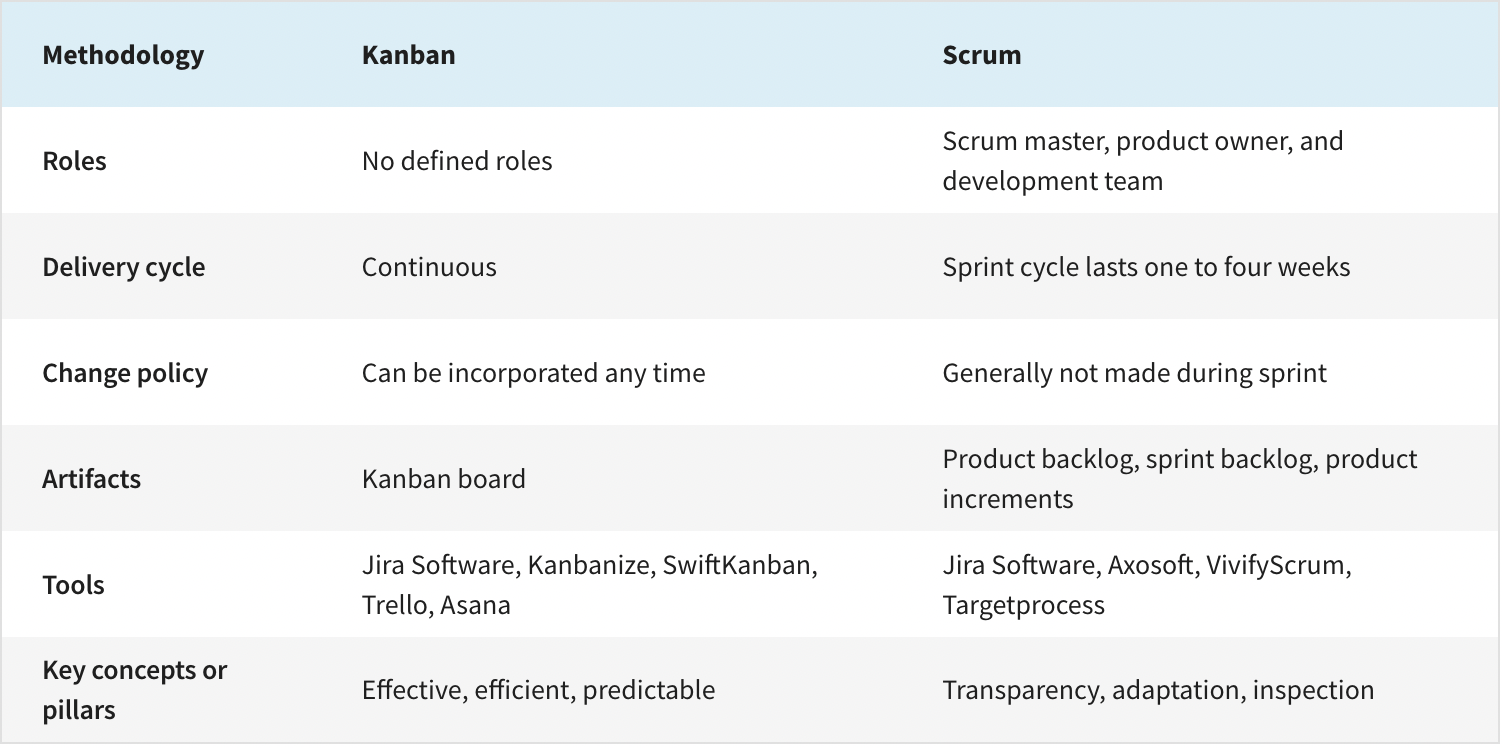This screenshot has height=748, width=1502.
Task: Select 'Can be incorporated any time' cell
Action: tap(533, 373)
